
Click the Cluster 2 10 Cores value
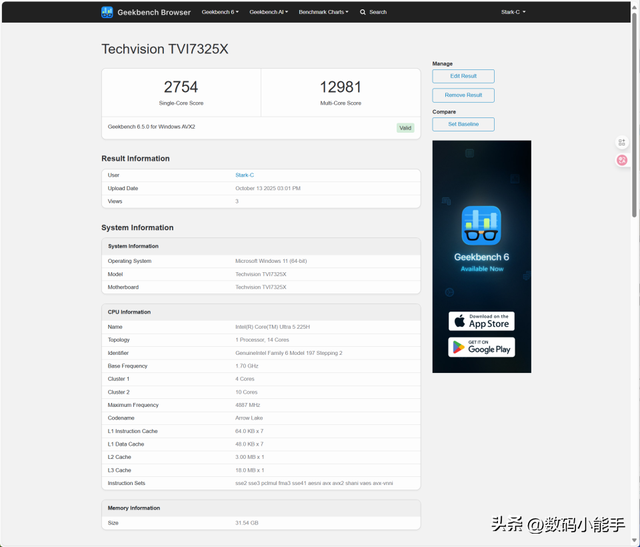click(x=246, y=392)
